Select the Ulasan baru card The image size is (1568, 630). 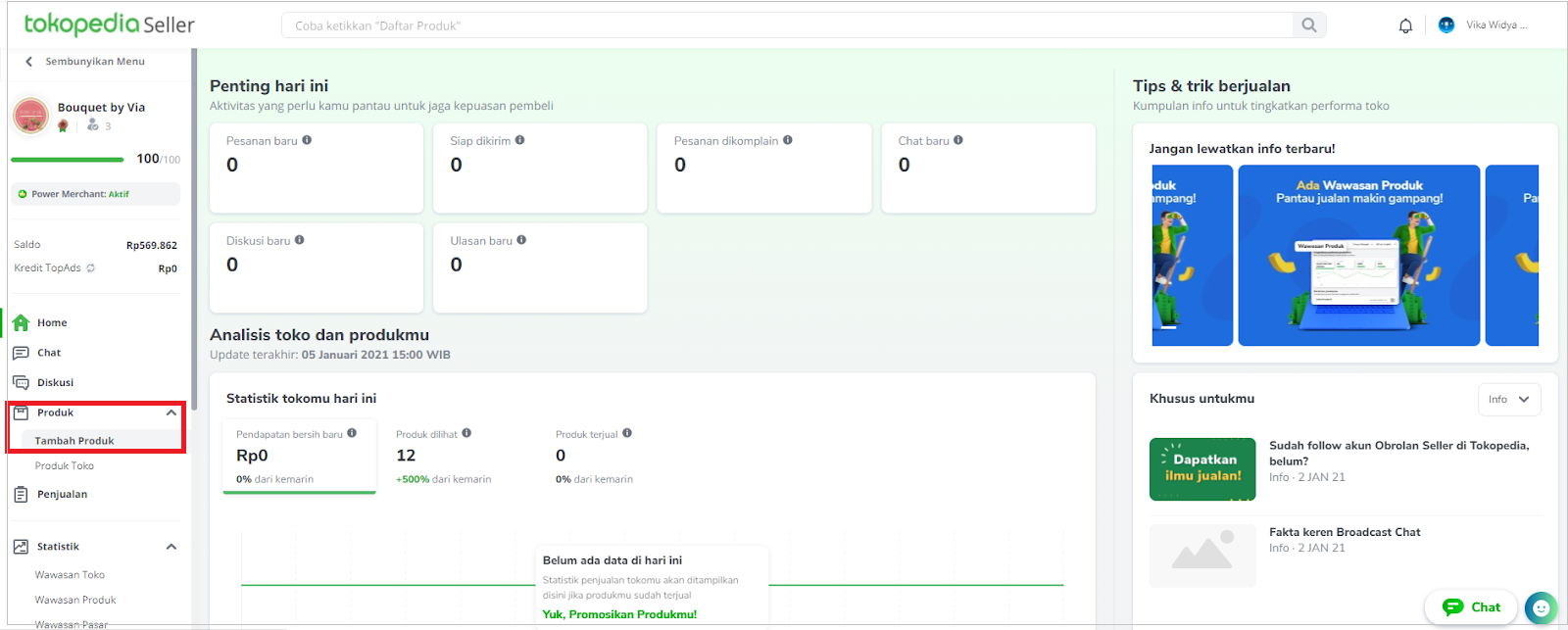click(x=540, y=267)
